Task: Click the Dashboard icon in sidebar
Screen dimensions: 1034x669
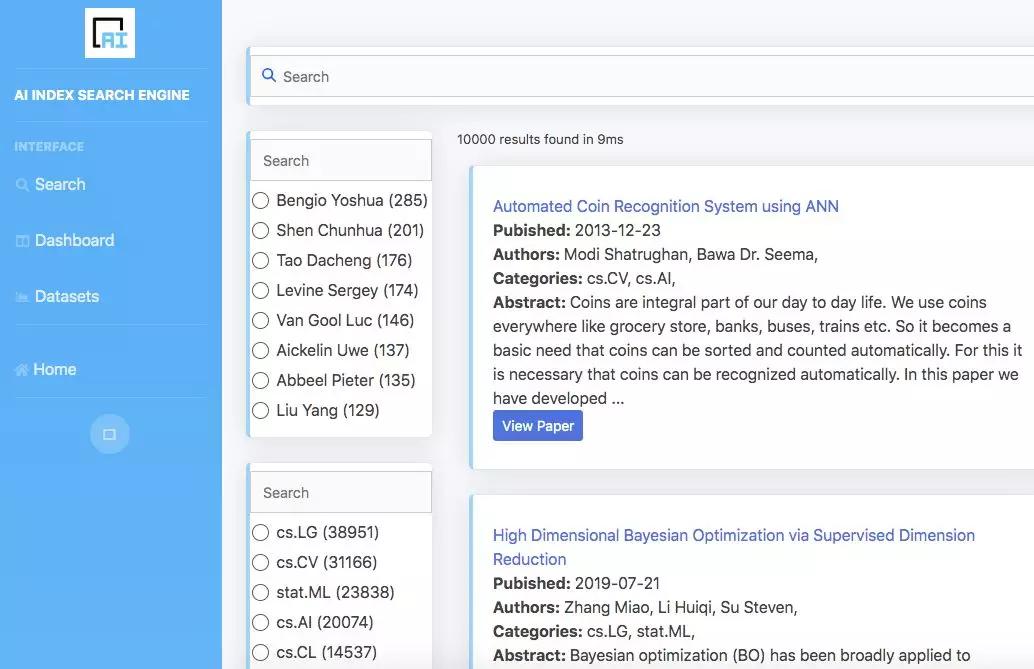Action: pos(22,241)
